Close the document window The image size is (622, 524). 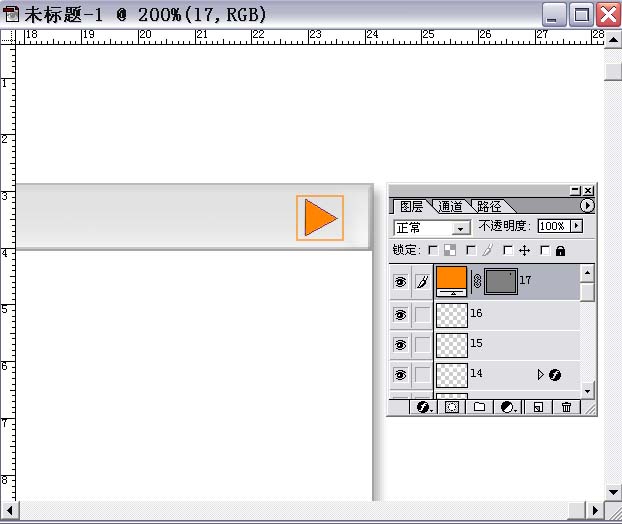[x=609, y=15]
